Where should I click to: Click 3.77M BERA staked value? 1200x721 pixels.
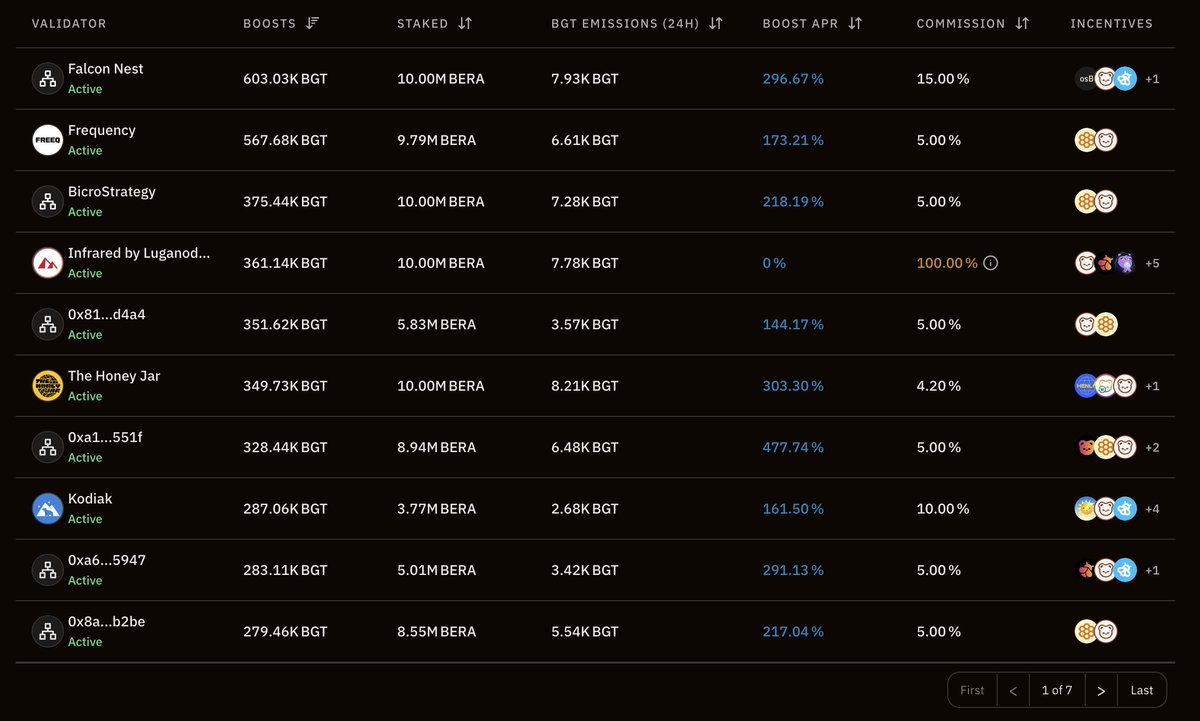436,508
